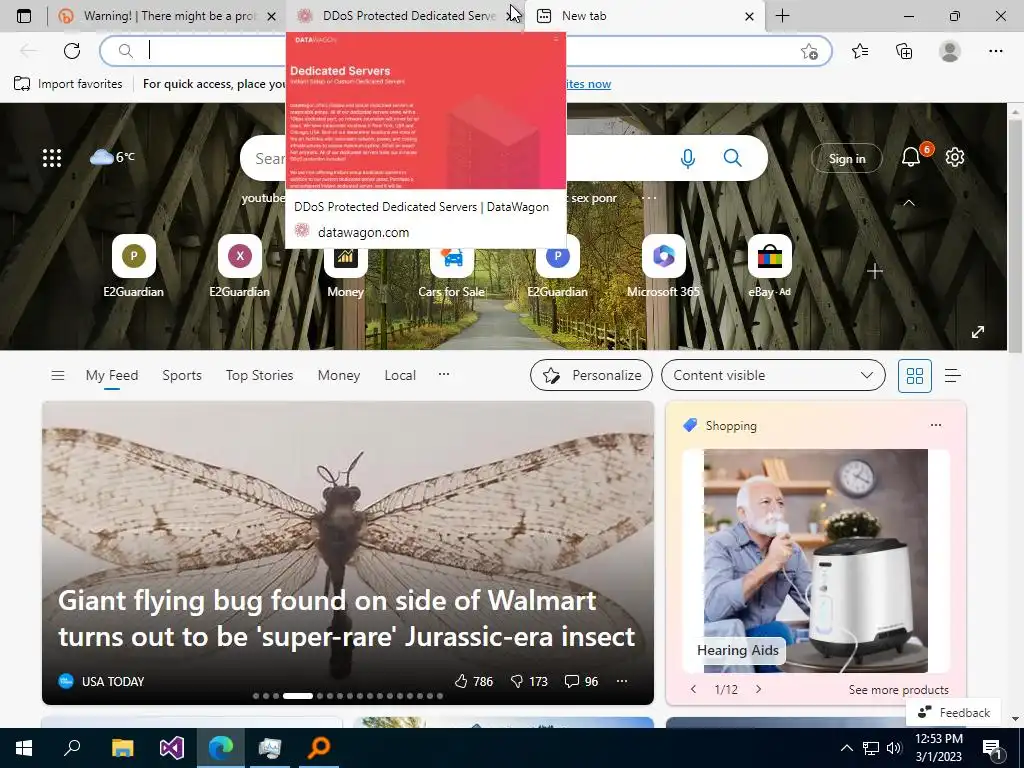Open Microsoft 365 quick link tile
The image size is (1024, 768).
click(664, 268)
